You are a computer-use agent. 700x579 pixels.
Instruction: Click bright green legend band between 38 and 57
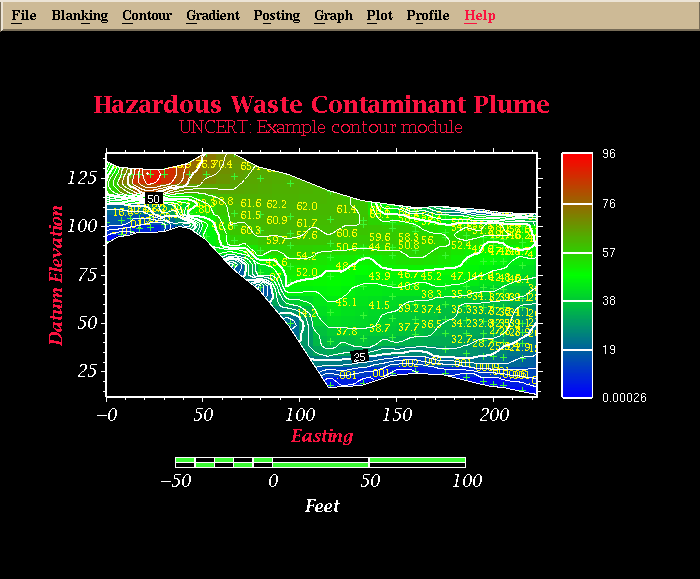pos(576,277)
